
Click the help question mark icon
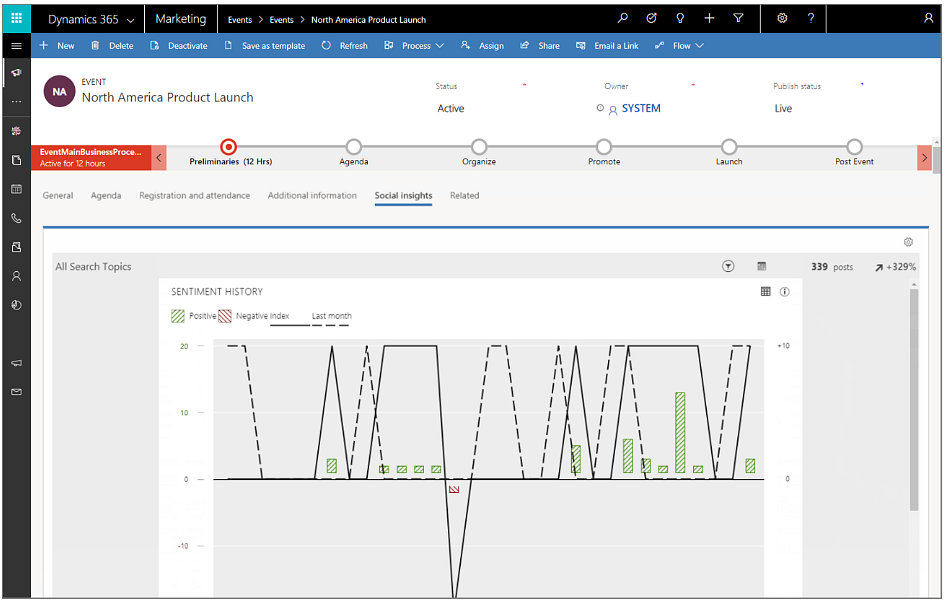point(811,18)
